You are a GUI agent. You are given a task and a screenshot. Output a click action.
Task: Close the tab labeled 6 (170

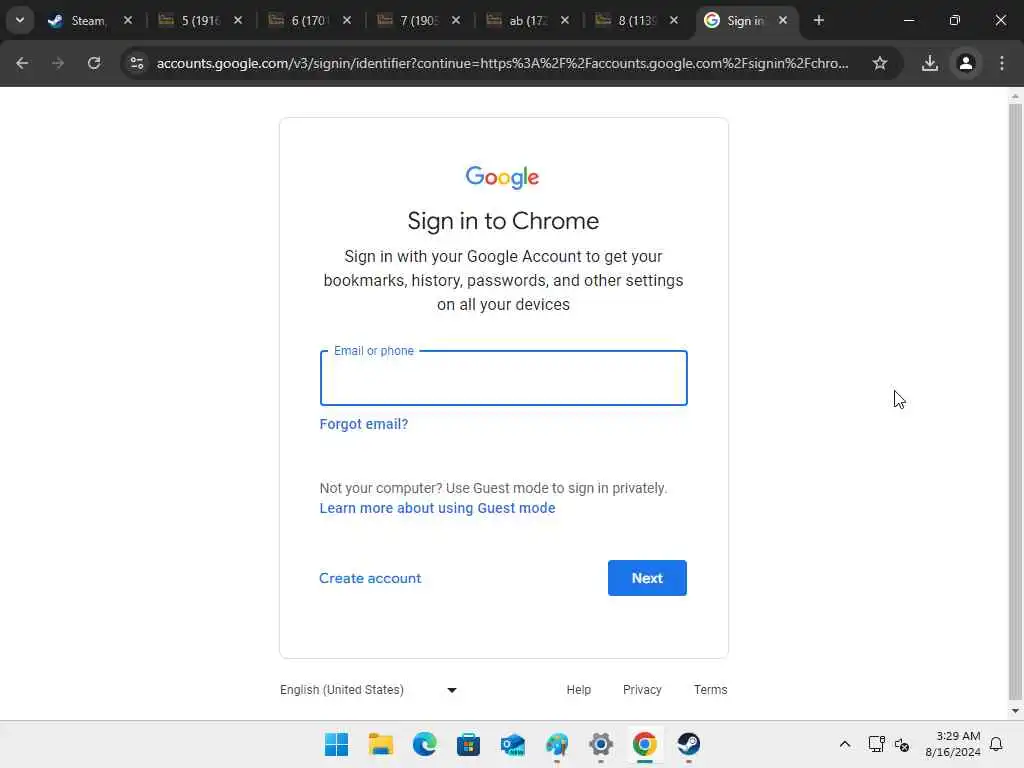347,20
